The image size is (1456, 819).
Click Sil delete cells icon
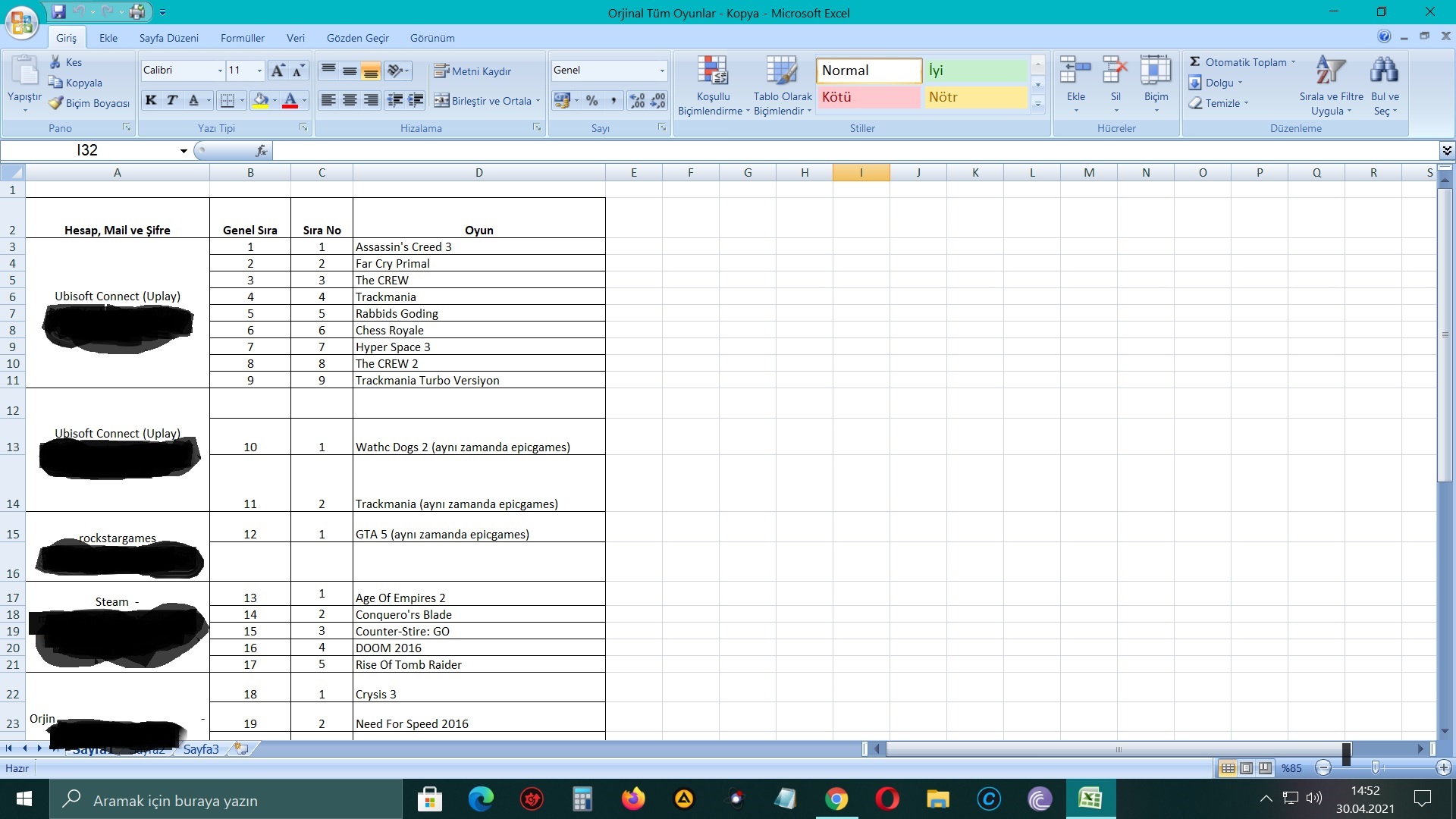[1116, 71]
